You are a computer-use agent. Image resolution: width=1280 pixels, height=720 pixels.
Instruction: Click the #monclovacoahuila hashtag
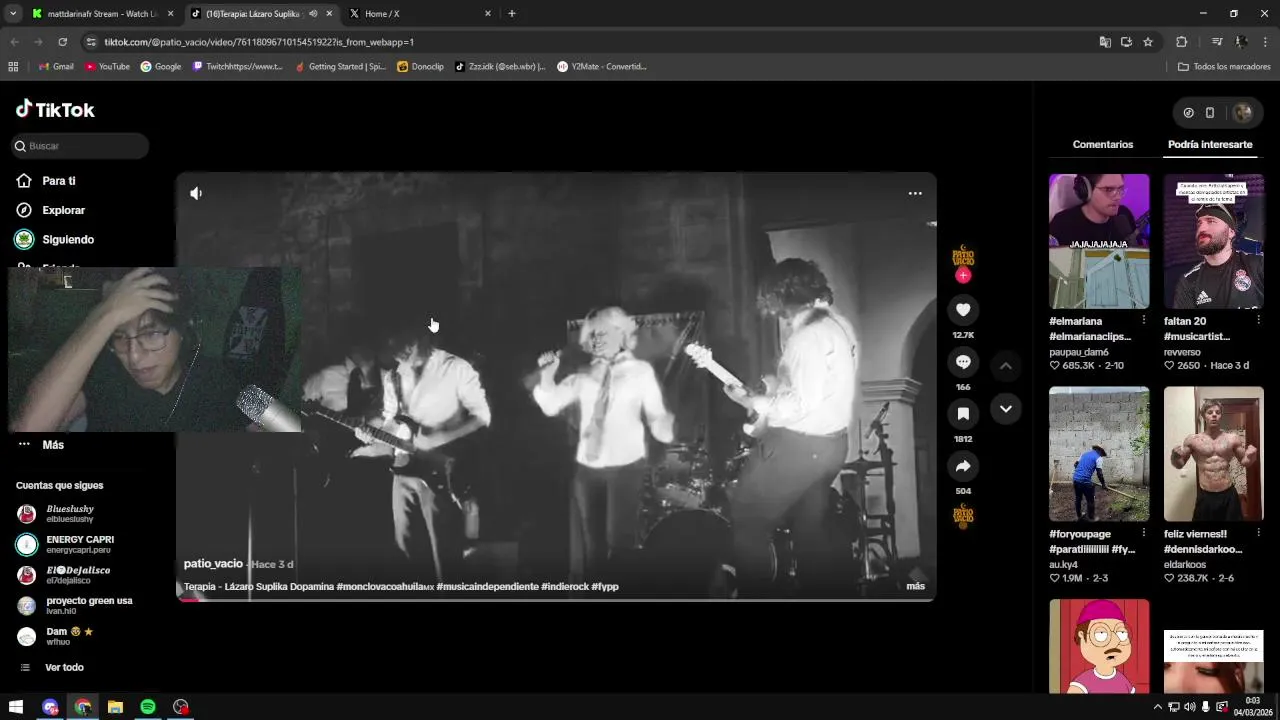pyautogui.click(x=385, y=587)
